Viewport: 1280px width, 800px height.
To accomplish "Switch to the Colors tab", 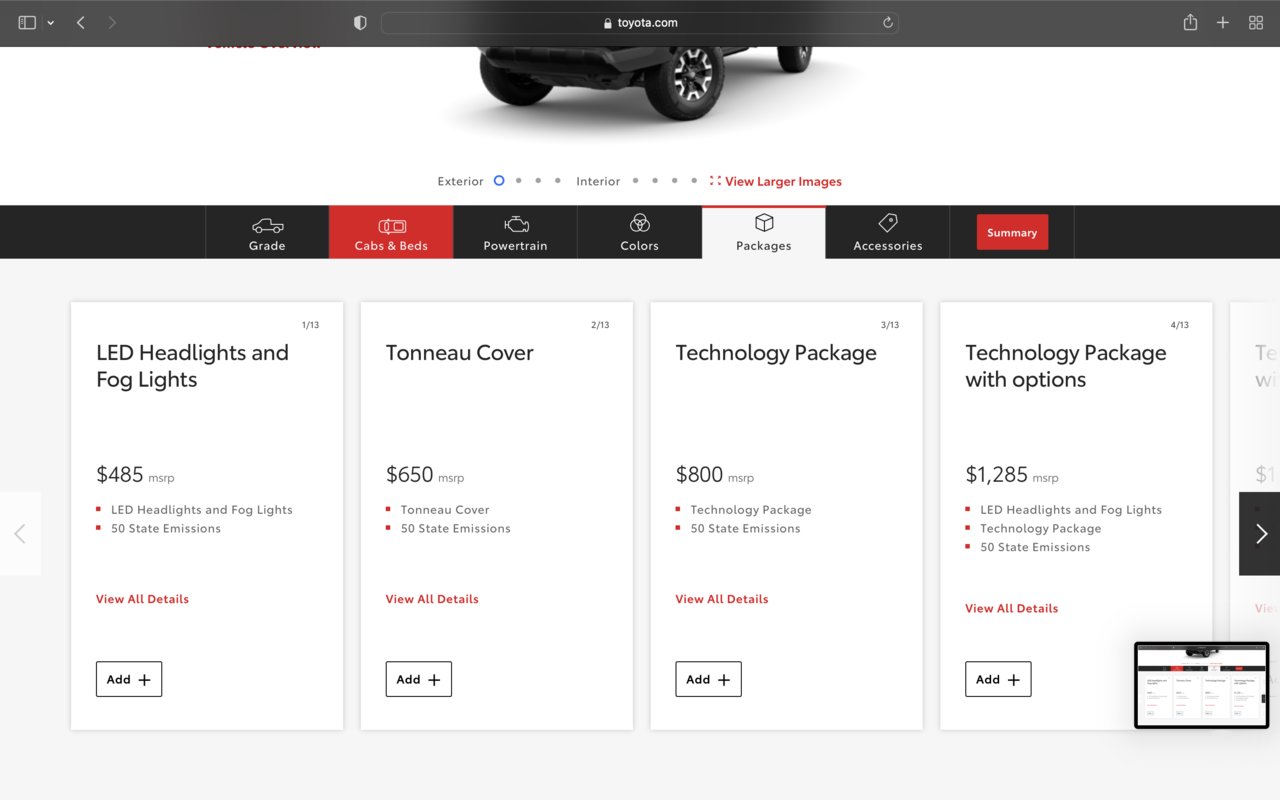I will [639, 233].
